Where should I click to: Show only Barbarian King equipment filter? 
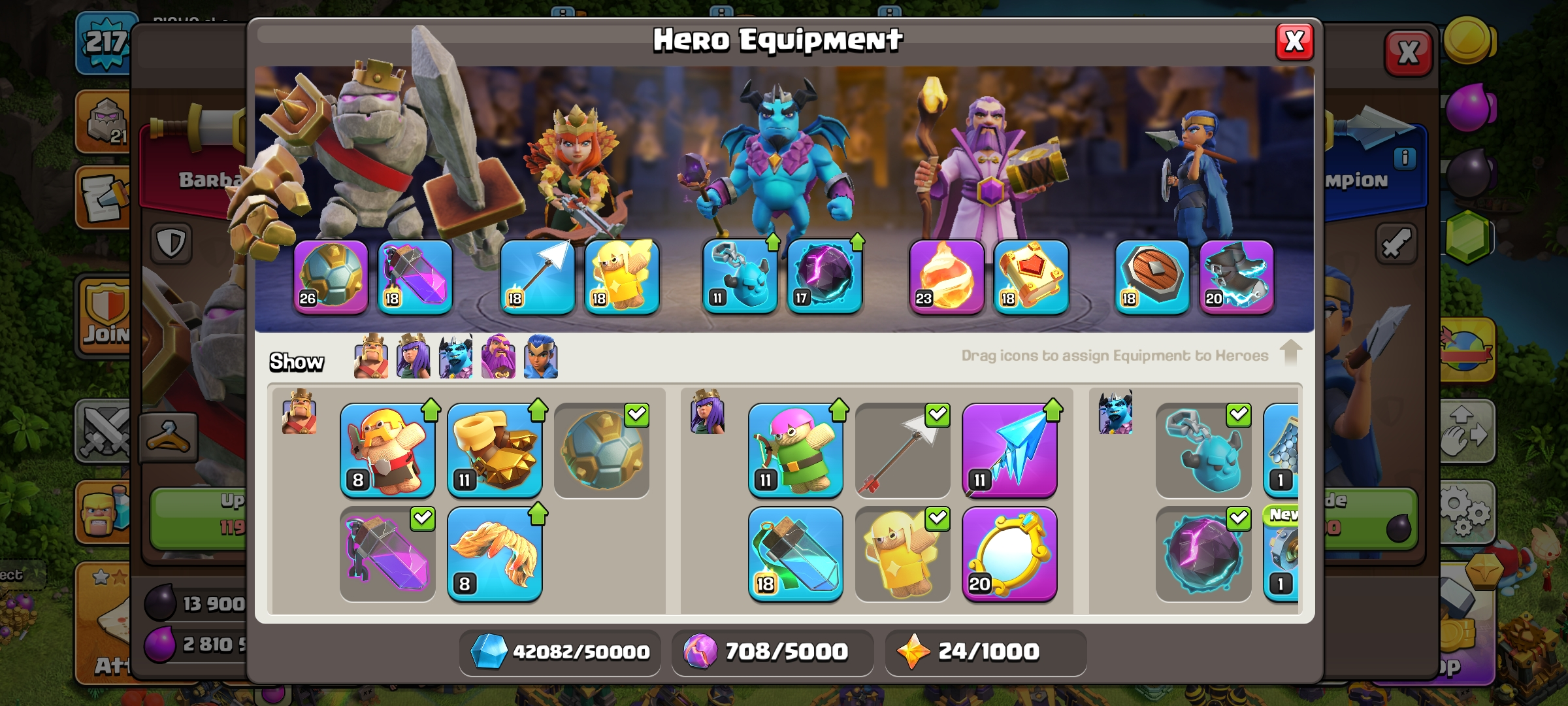point(371,357)
